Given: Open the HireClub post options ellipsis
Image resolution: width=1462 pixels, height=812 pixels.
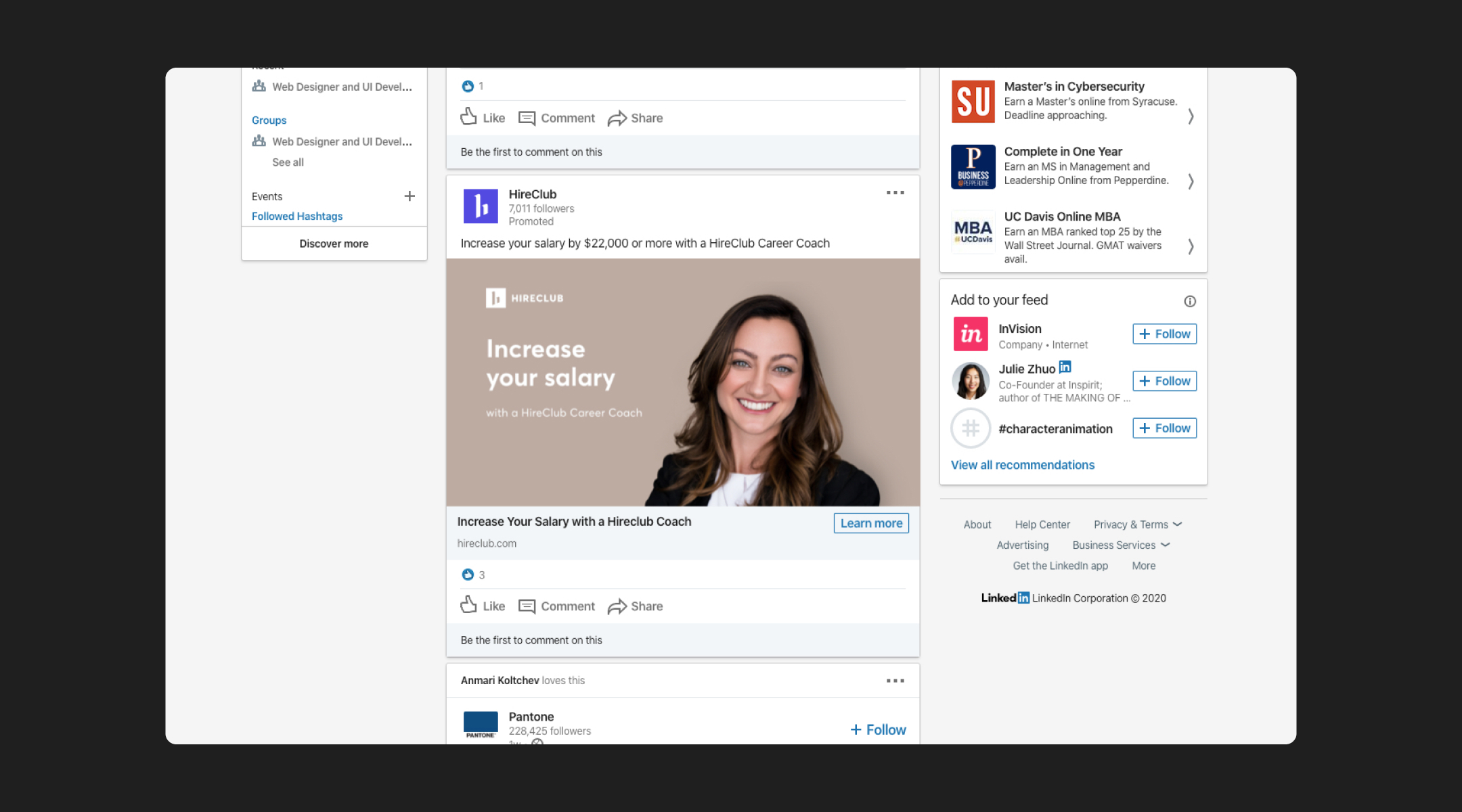Looking at the screenshot, I should click(x=895, y=193).
